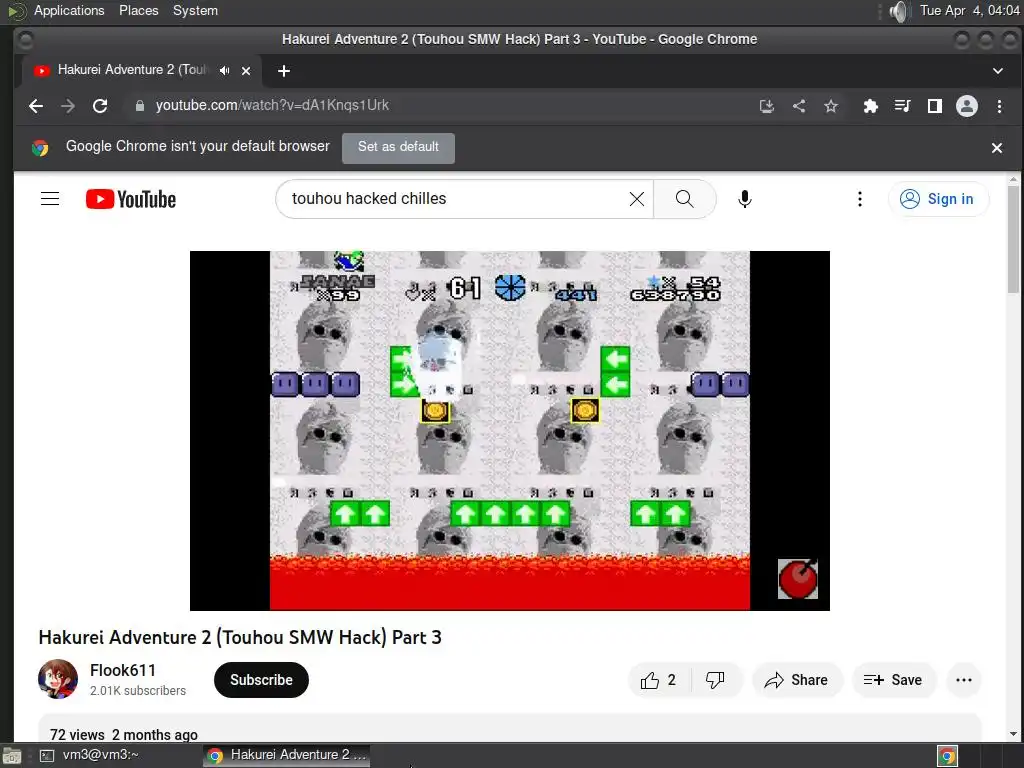Bookmark this page with the star
The image size is (1024, 768).
pyautogui.click(x=831, y=106)
